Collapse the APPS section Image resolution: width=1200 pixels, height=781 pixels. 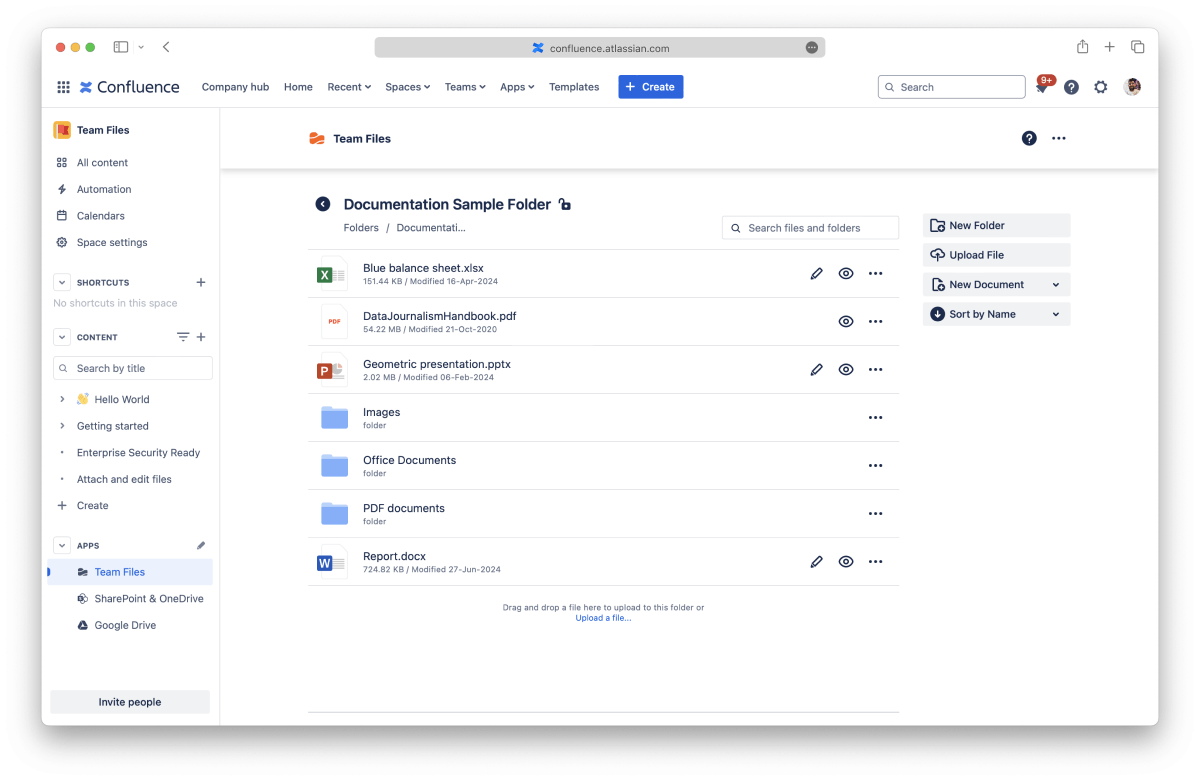pyautogui.click(x=62, y=545)
